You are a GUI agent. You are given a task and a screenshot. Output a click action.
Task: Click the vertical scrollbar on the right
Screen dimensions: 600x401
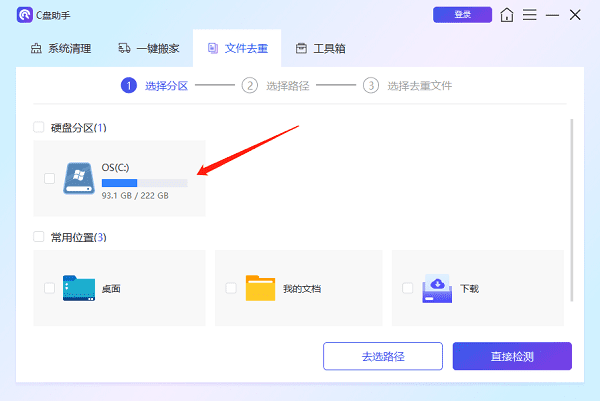572,210
